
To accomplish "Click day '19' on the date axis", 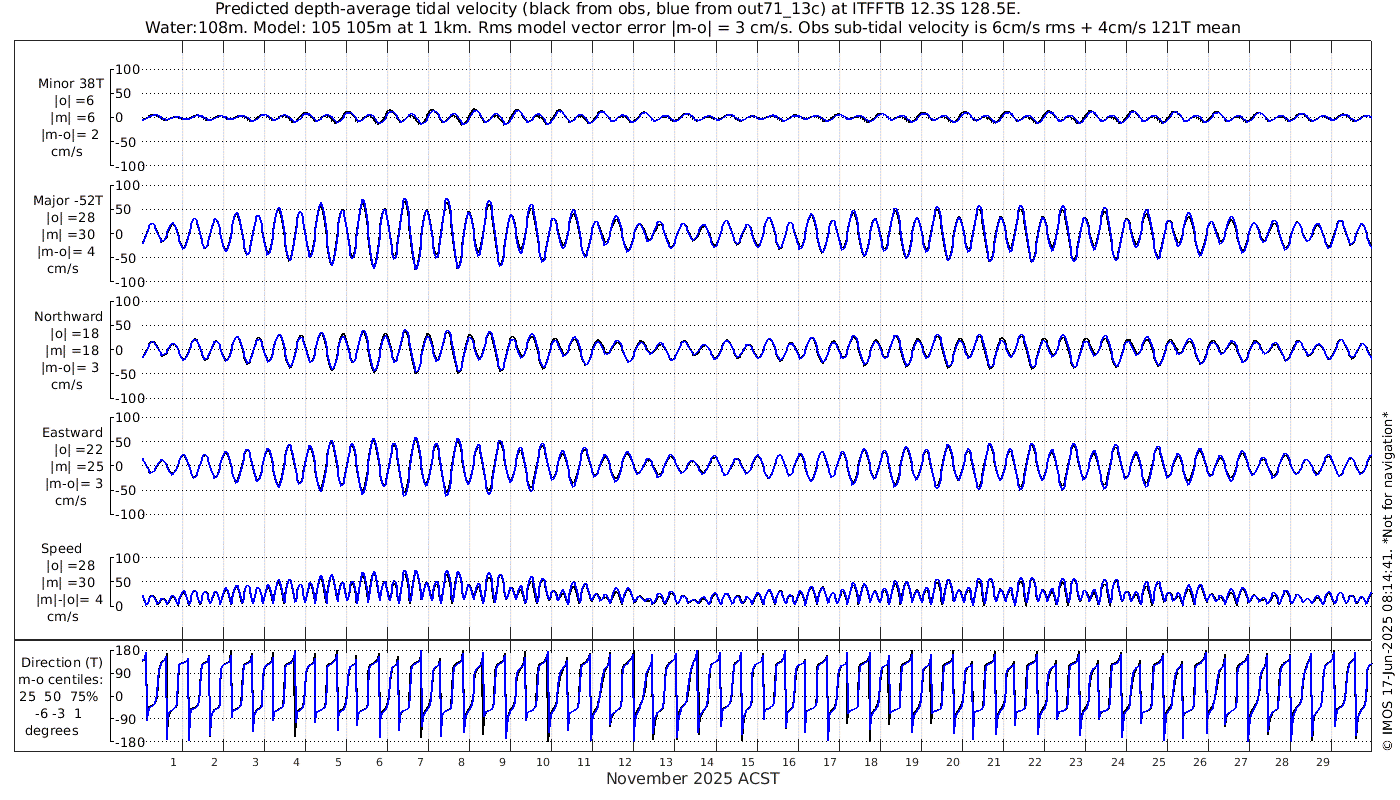I will tap(911, 762).
